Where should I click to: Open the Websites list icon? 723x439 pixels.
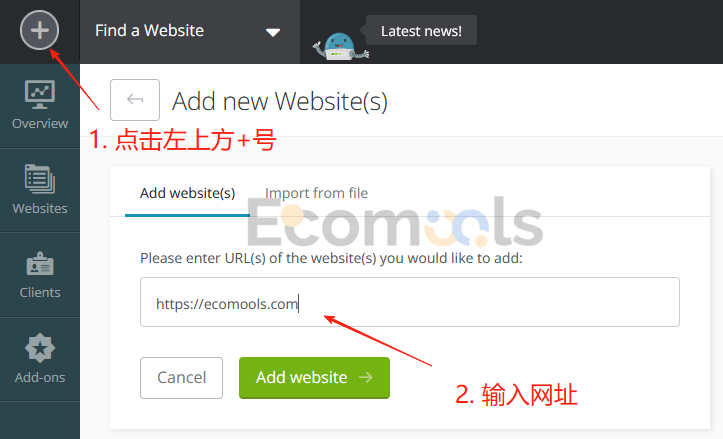point(40,179)
